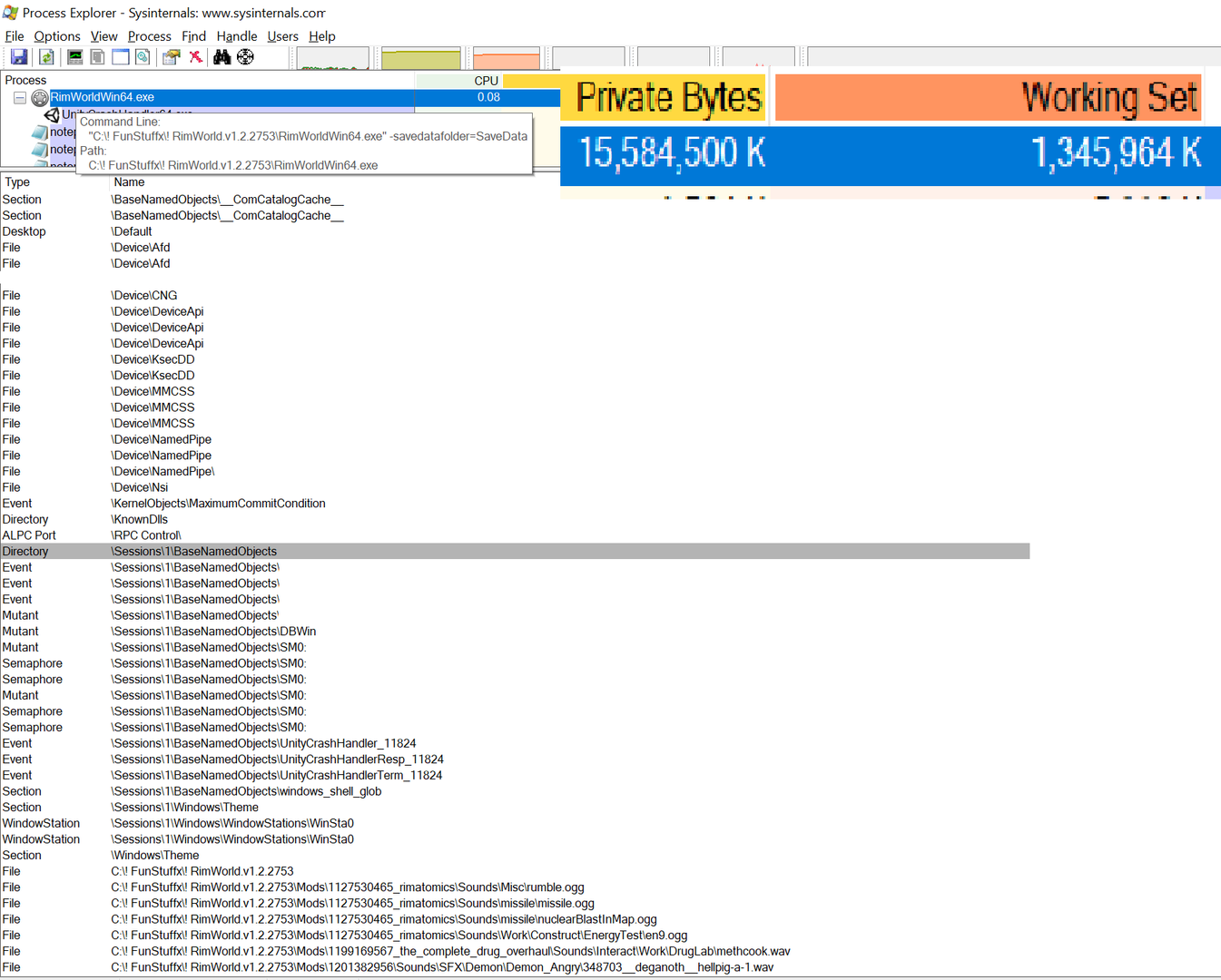Open the Find menu
Image resolution: width=1221 pixels, height=980 pixels.
click(194, 36)
